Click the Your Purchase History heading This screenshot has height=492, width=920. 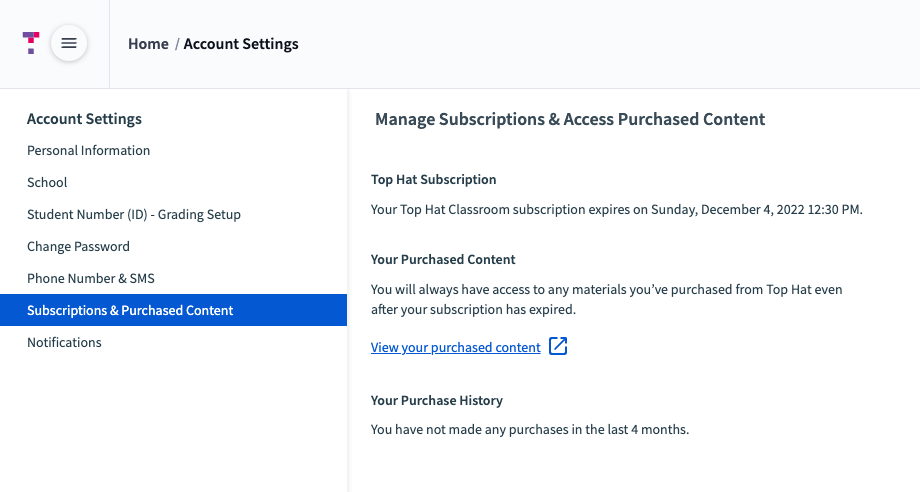(436, 400)
